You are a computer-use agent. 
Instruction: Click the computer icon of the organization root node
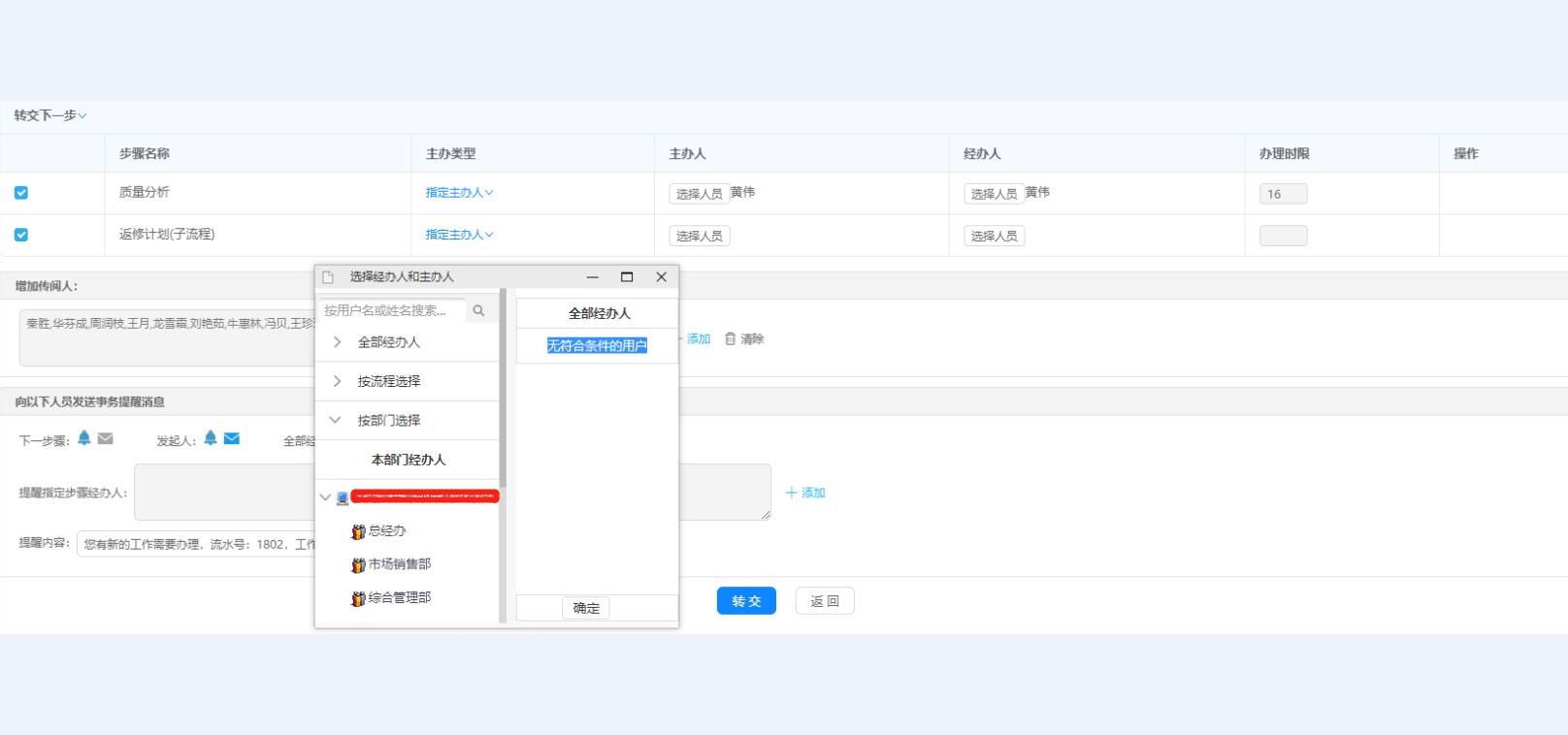coord(343,497)
